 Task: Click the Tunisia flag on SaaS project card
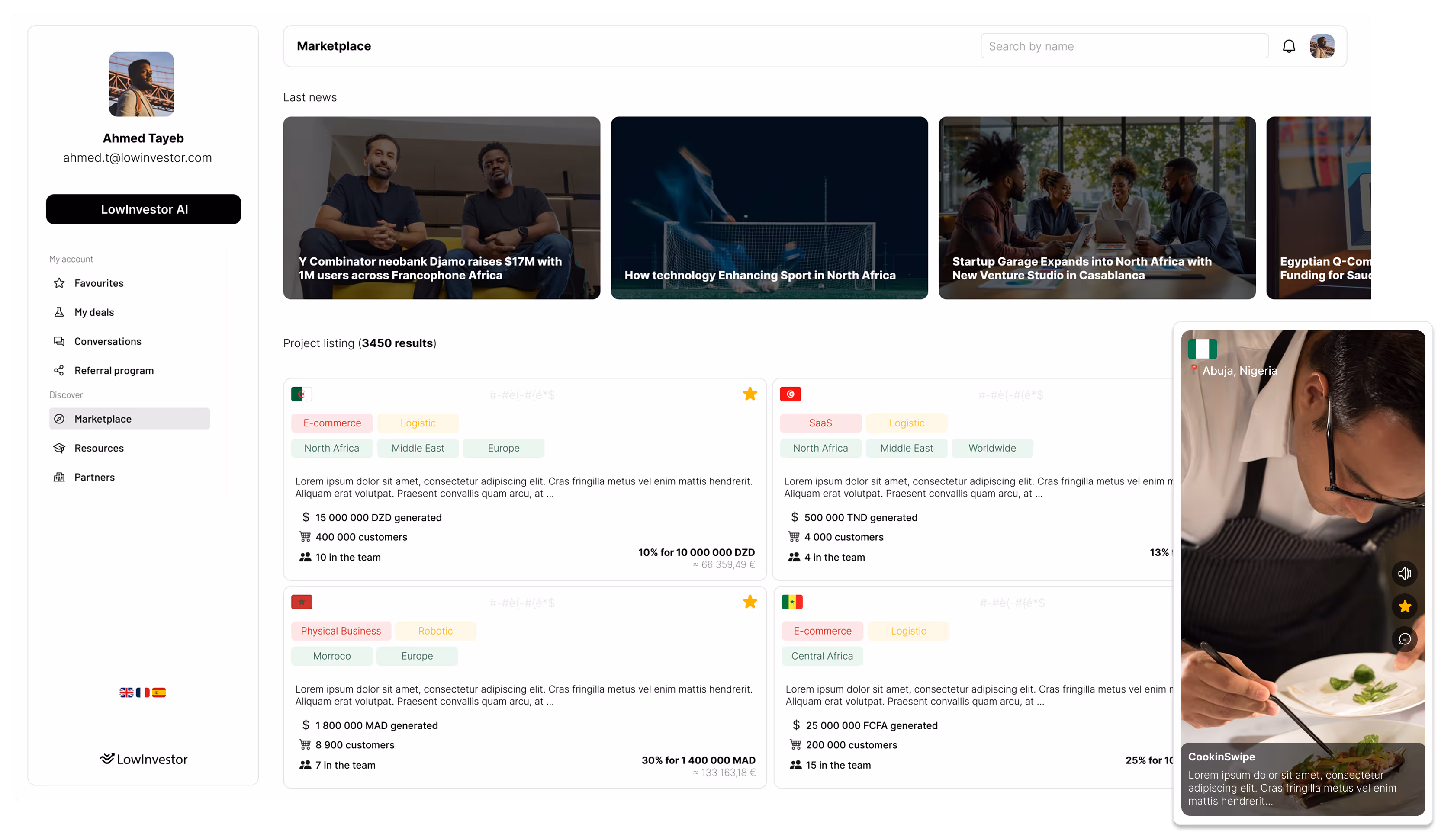point(790,394)
